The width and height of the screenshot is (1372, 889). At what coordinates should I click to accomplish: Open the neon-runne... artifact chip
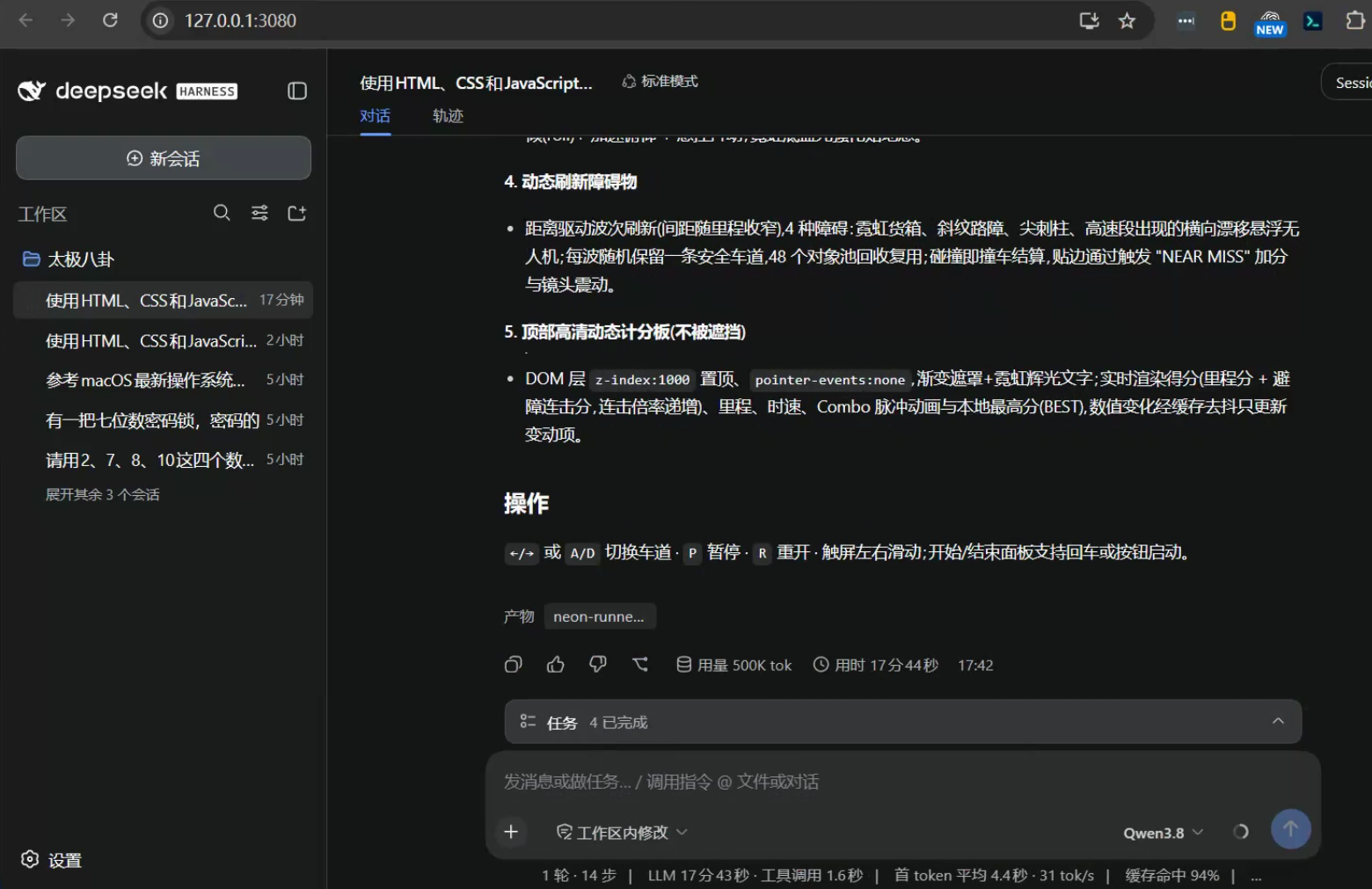point(599,616)
